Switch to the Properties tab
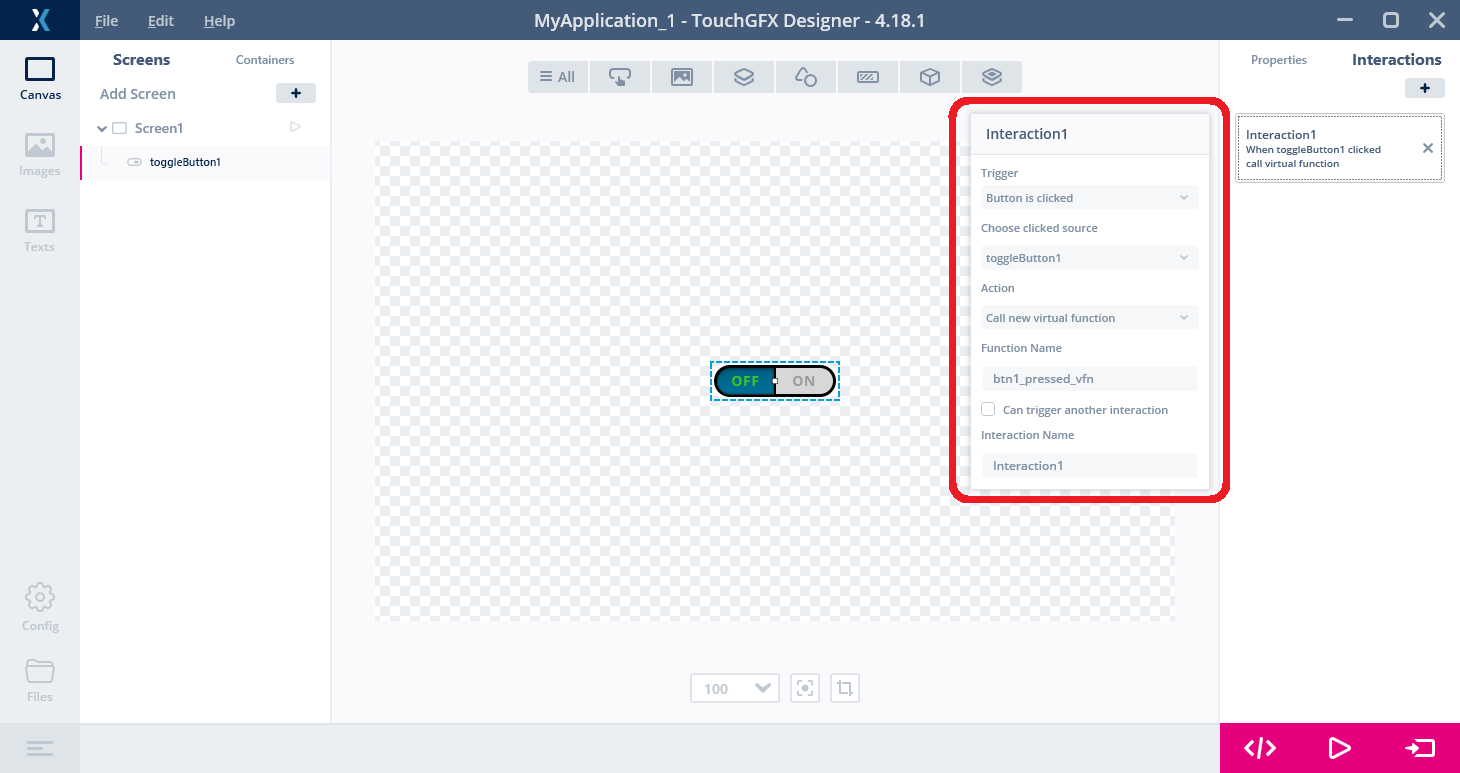 pos(1278,60)
